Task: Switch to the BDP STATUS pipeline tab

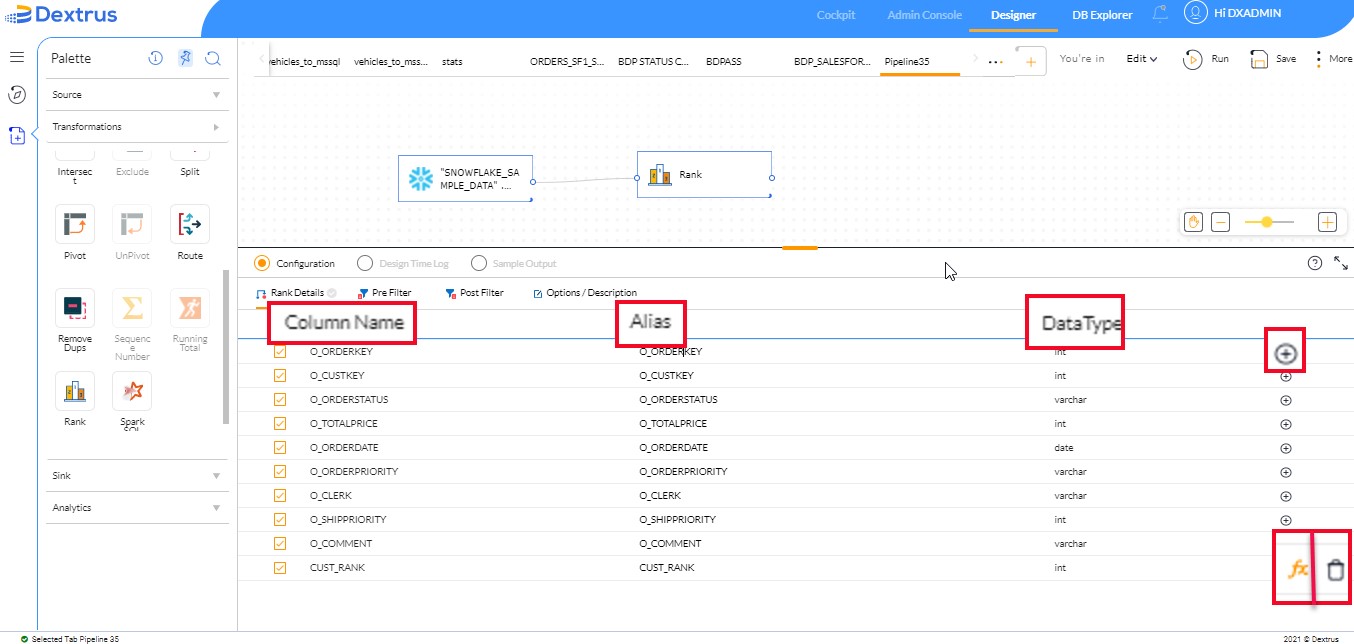Action: 653,62
